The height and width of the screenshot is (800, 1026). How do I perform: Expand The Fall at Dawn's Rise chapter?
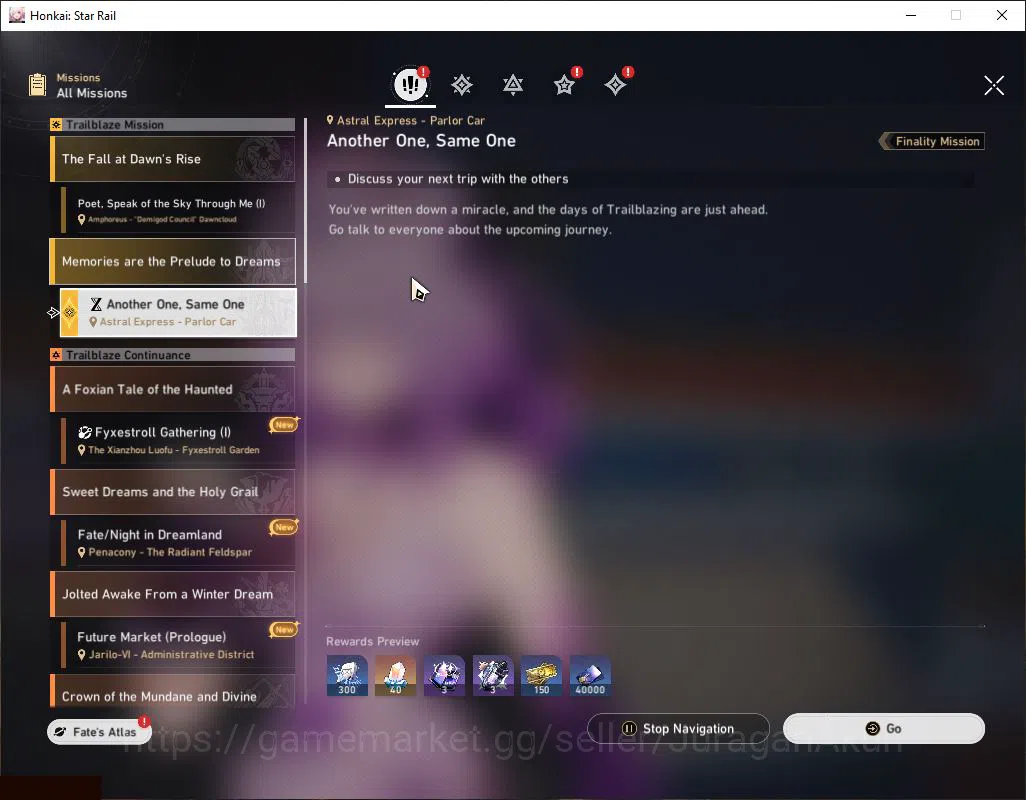coord(173,159)
